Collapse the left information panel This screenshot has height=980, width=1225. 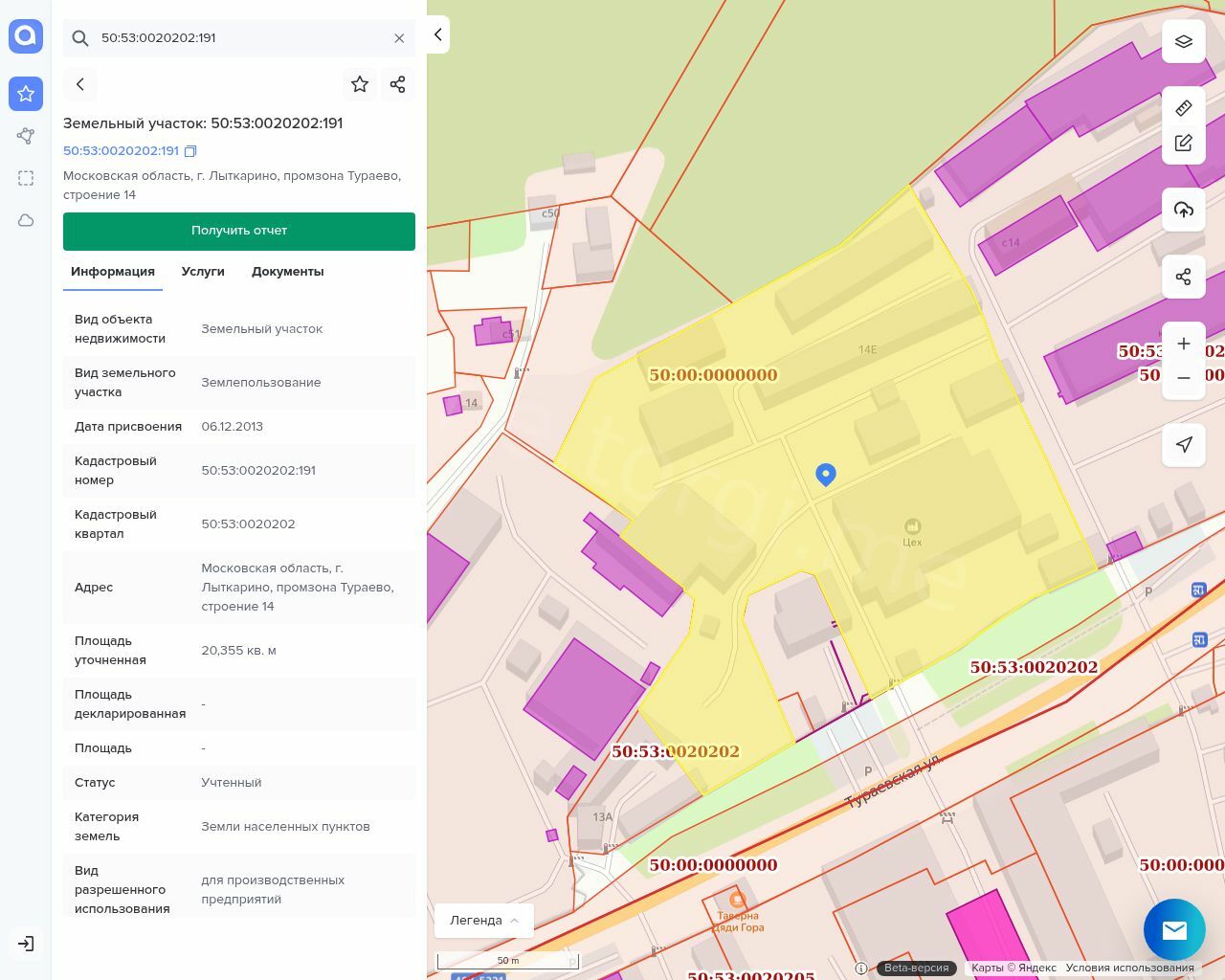437,34
